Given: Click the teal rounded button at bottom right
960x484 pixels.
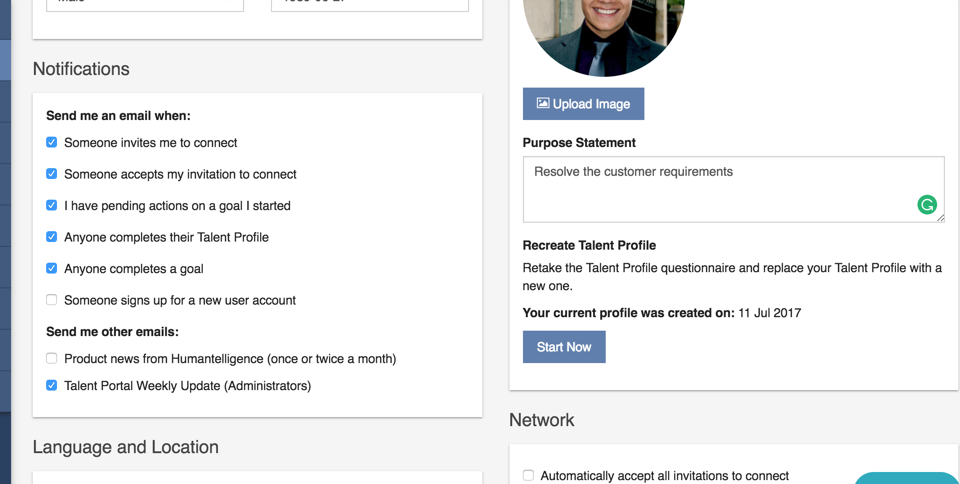Looking at the screenshot, I should (x=907, y=478).
